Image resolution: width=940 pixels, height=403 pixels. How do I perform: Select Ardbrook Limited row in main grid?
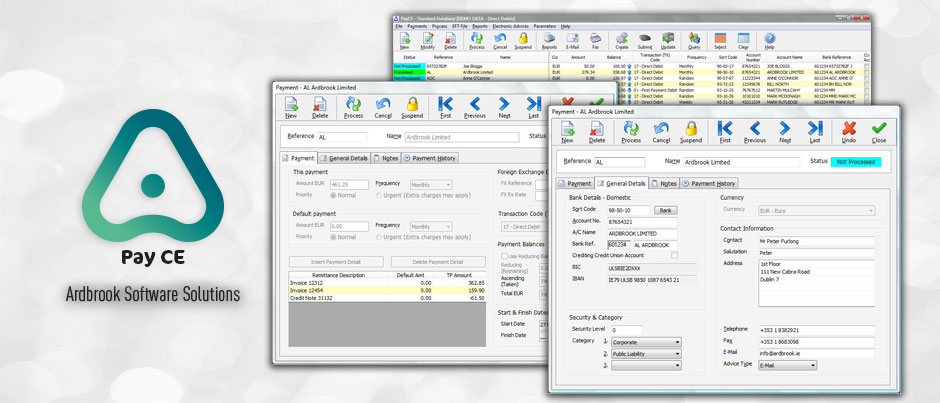tap(632, 72)
